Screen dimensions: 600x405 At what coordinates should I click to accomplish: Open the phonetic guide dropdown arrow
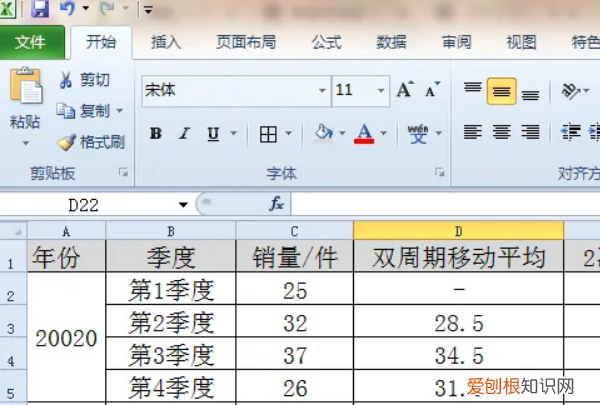pos(439,134)
